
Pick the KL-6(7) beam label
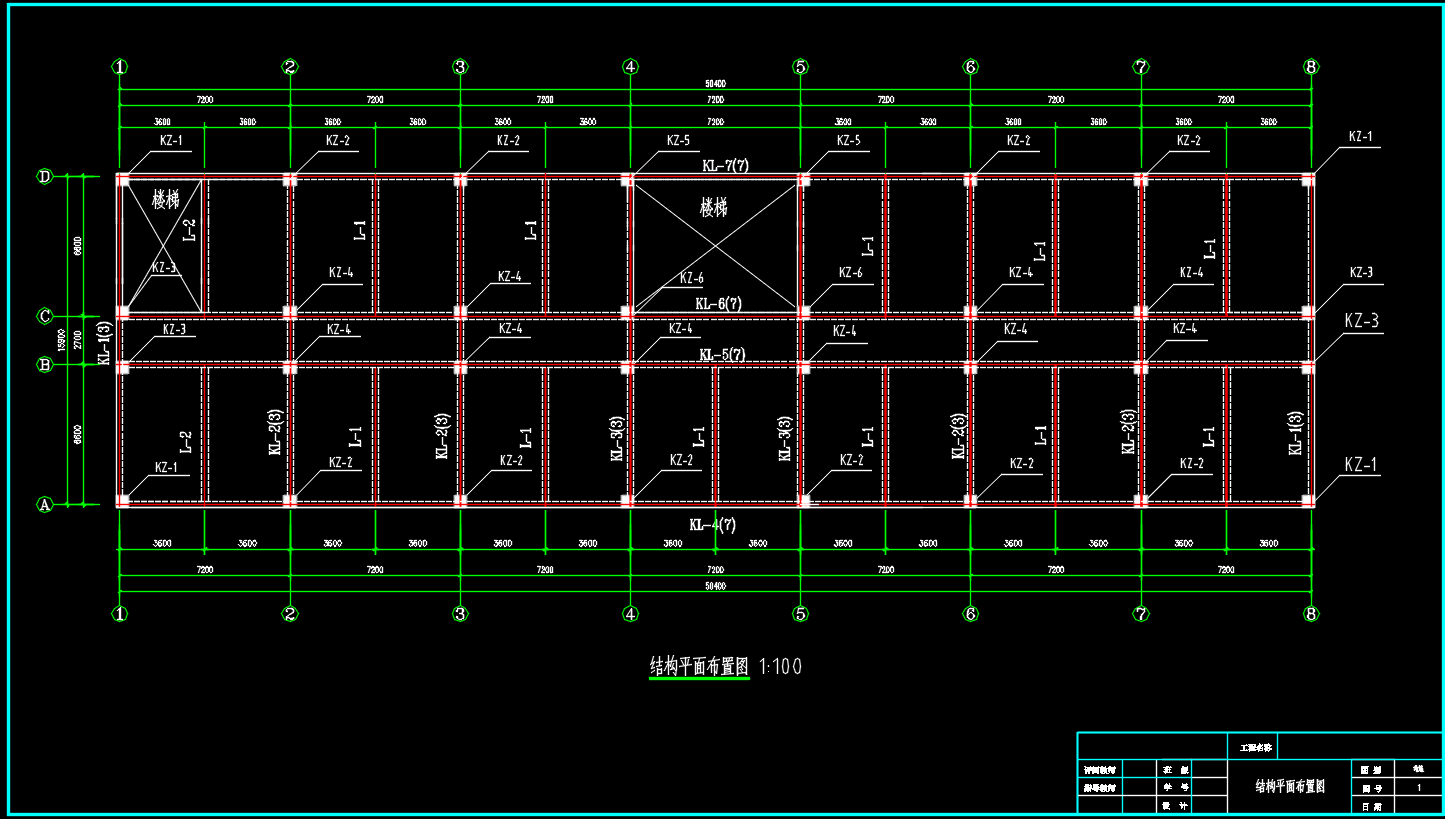[x=719, y=304]
